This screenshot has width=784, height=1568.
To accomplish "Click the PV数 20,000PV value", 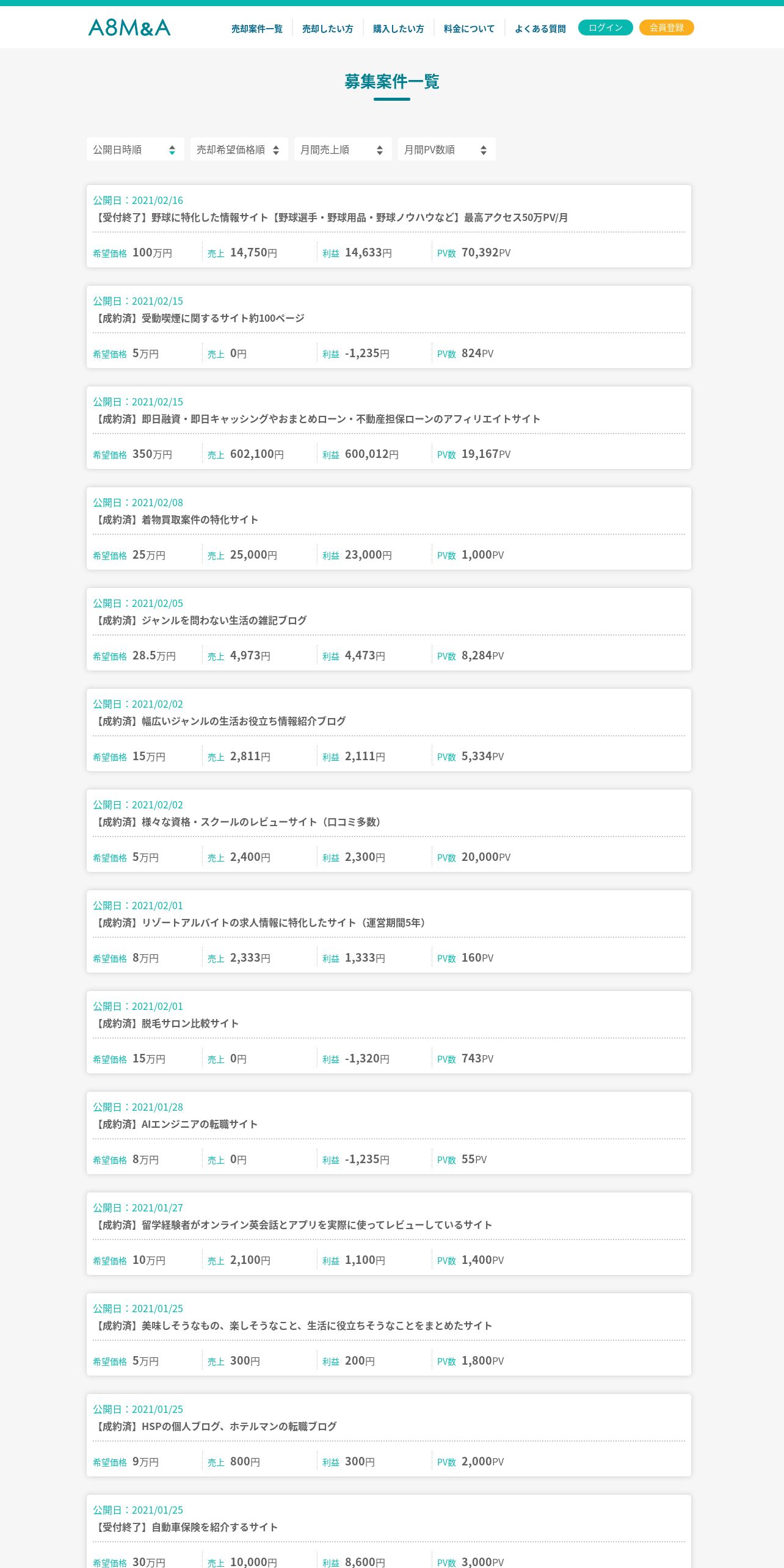I will [474, 857].
